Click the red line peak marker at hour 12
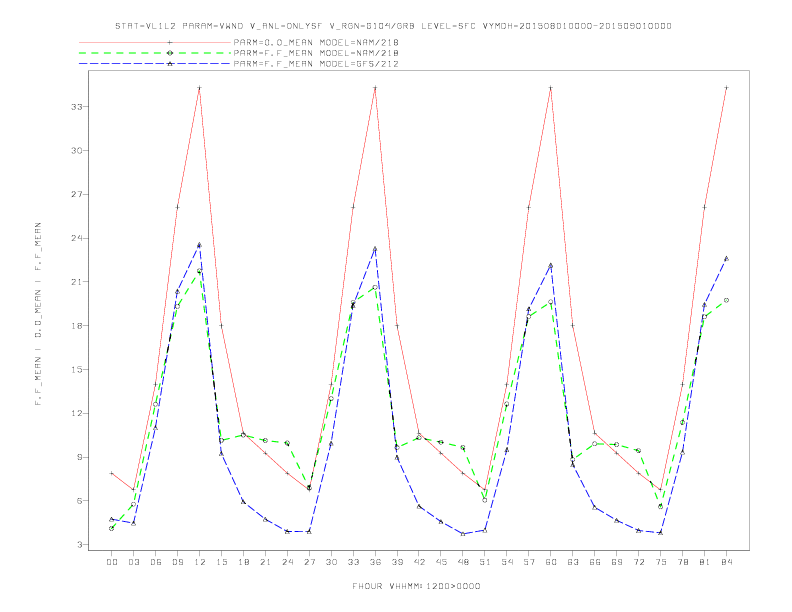The image size is (792, 612). (200, 88)
